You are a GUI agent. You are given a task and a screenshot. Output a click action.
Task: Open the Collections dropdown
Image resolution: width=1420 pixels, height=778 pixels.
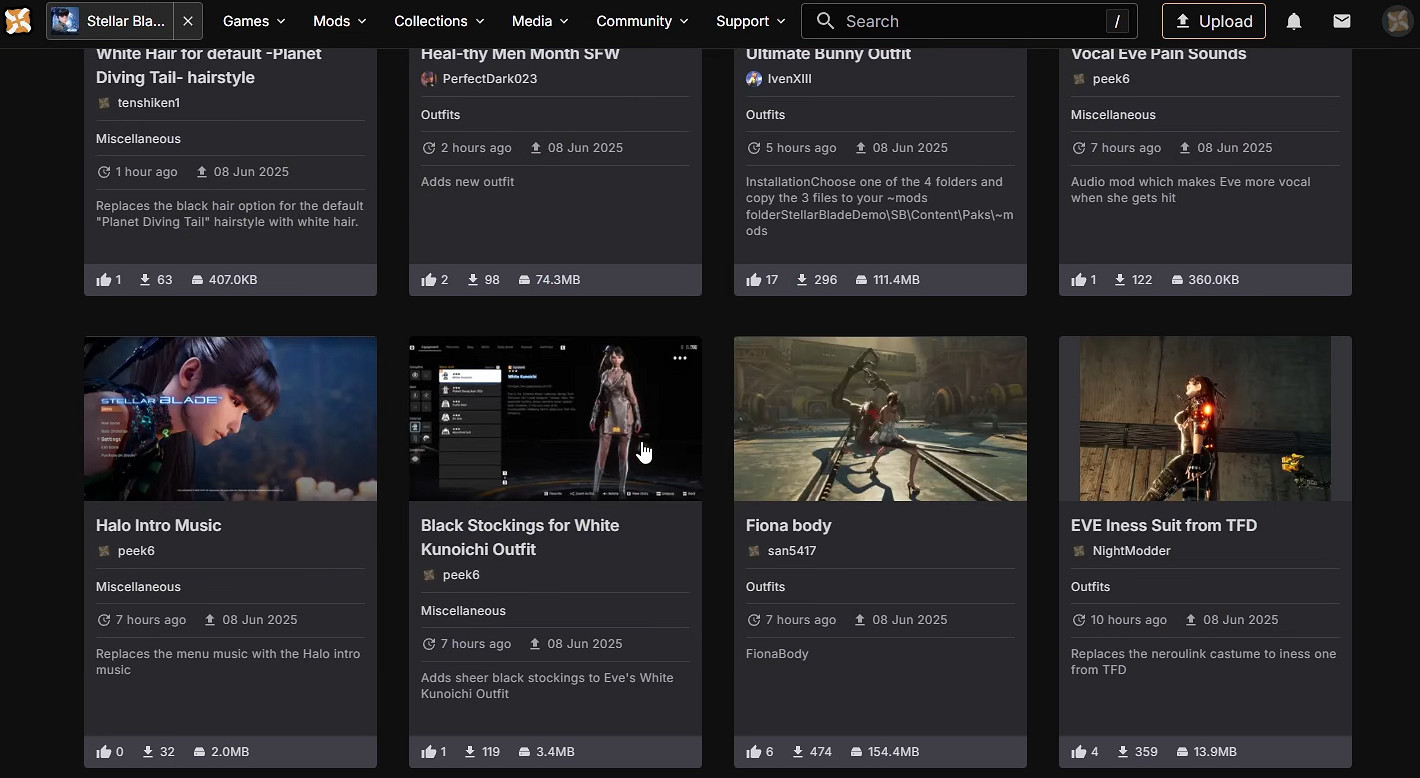click(x=439, y=21)
